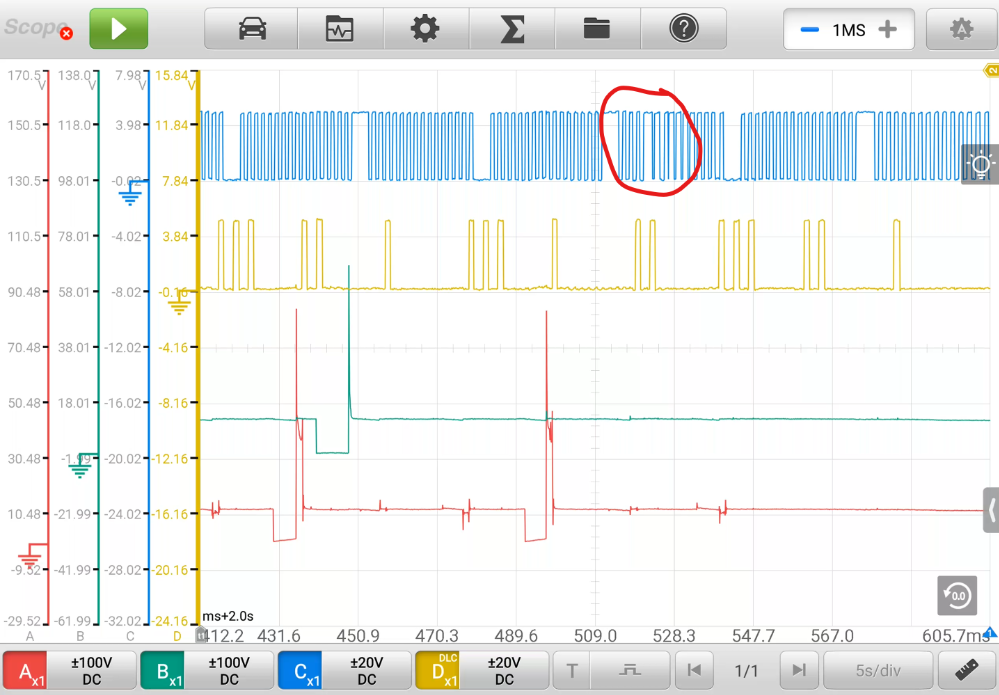Open the top-right auto-setup gear icon
Screen dimensions: 999x695
click(961, 30)
